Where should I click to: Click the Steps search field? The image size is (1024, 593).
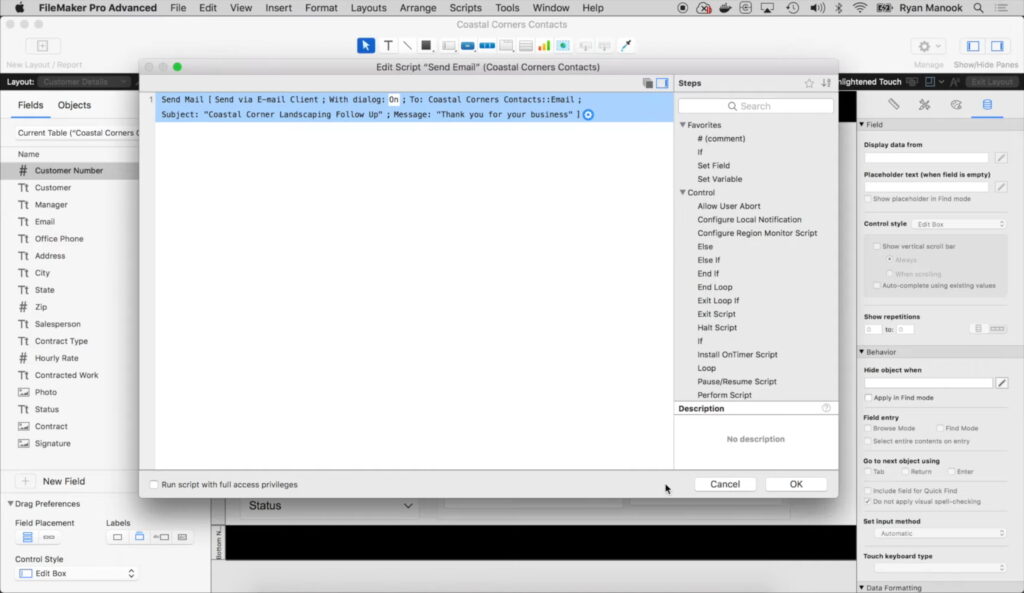tap(755, 106)
